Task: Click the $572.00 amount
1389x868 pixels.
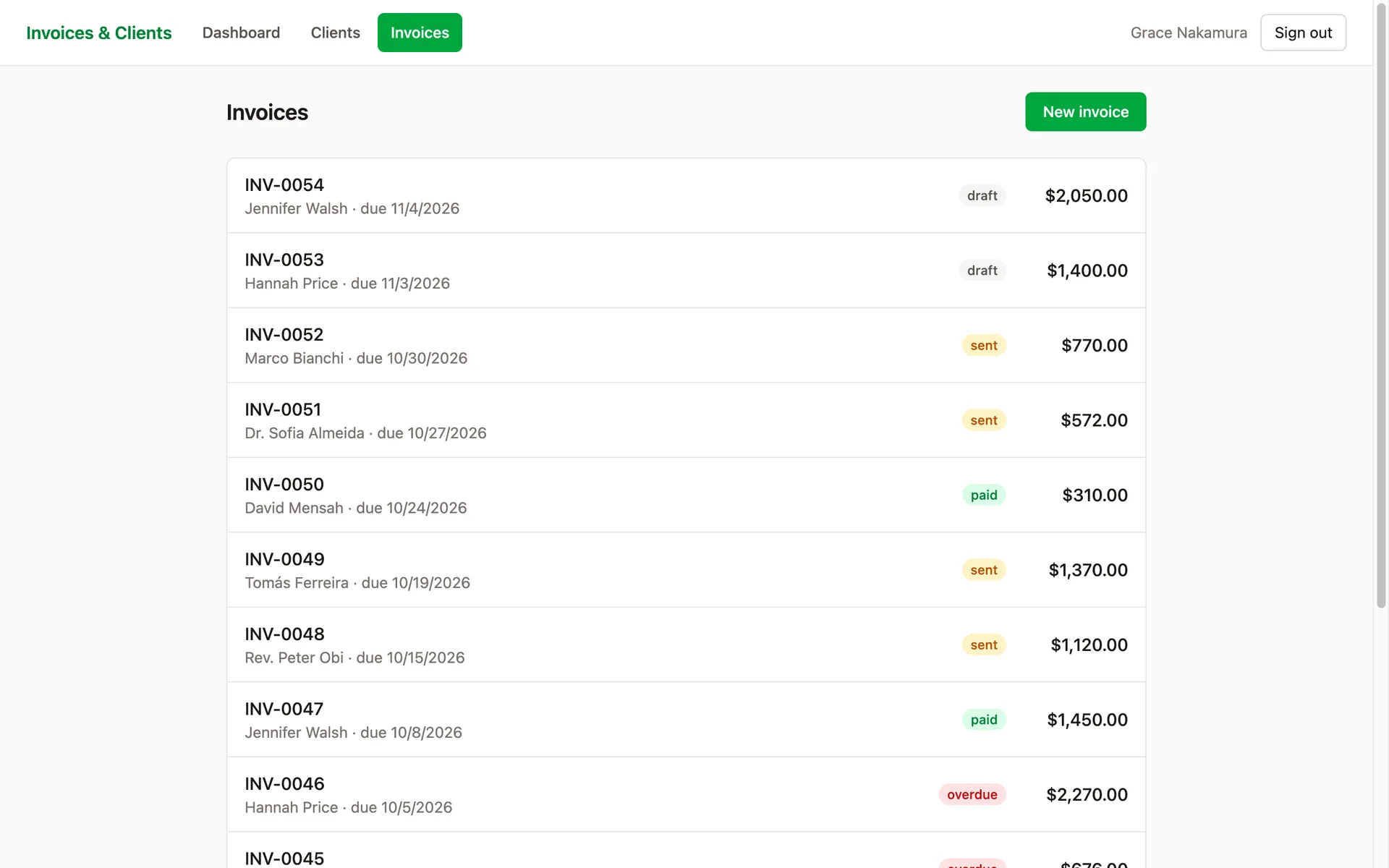Action: pyautogui.click(x=1094, y=420)
